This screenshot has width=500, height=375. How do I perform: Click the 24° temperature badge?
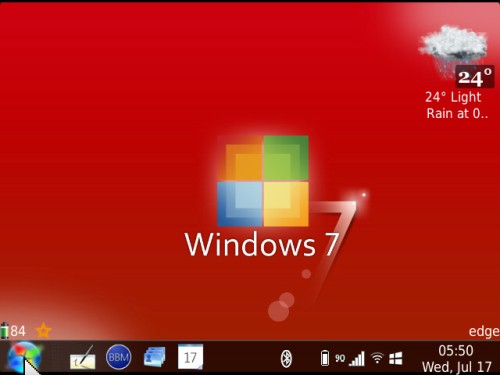[x=475, y=77]
